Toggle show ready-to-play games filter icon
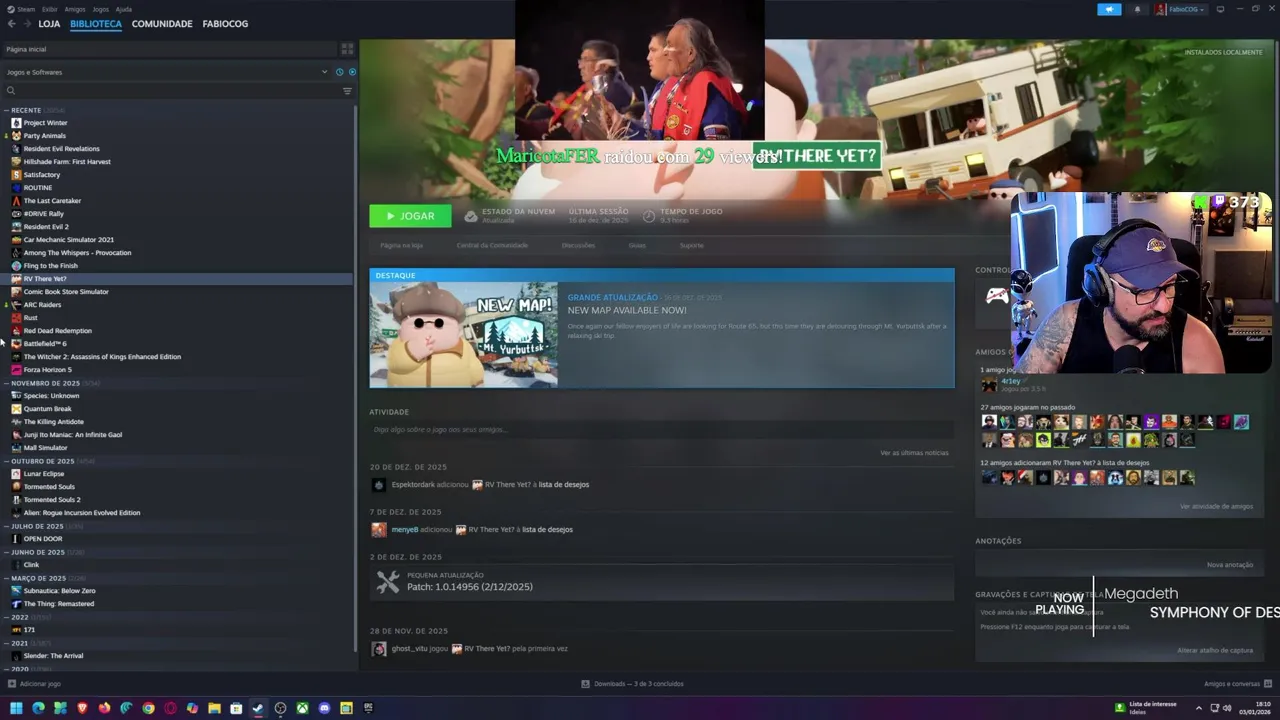 tap(351, 72)
